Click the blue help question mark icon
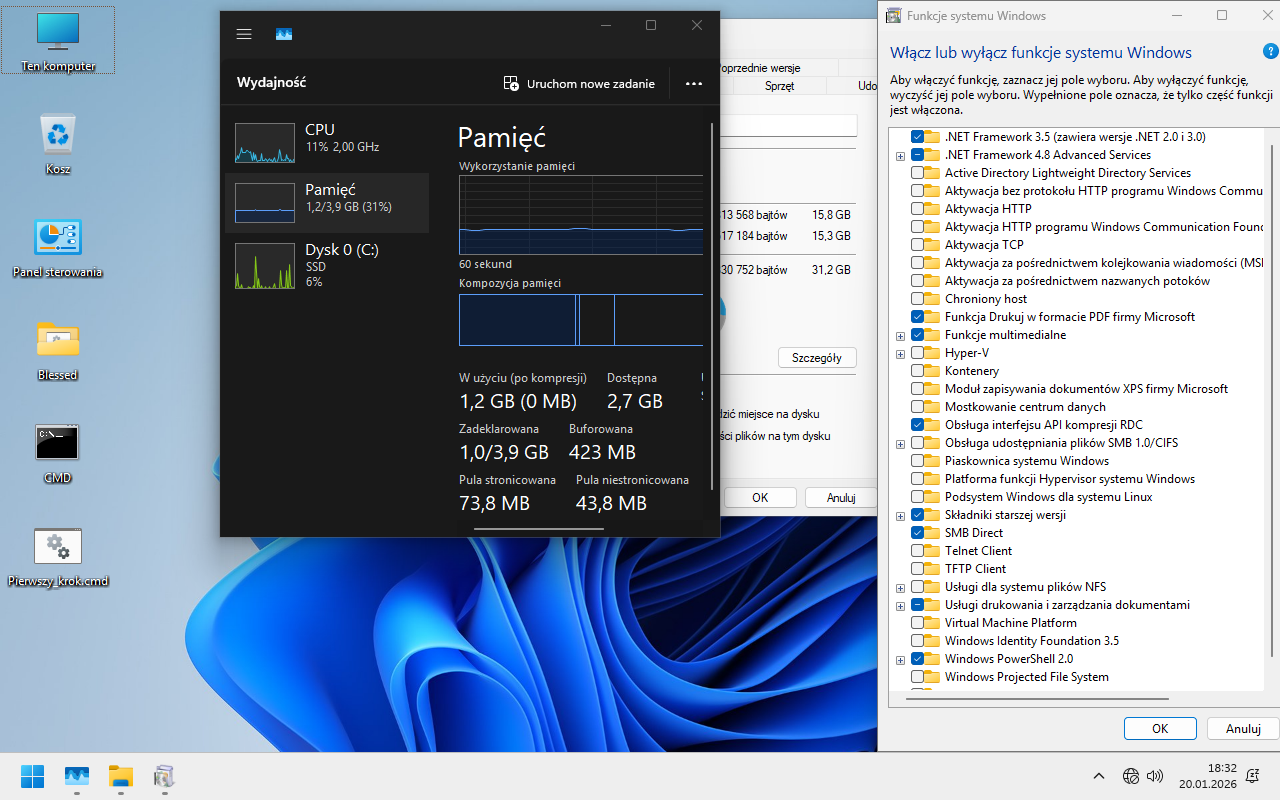Image resolution: width=1280 pixels, height=800 pixels. tap(1269, 52)
